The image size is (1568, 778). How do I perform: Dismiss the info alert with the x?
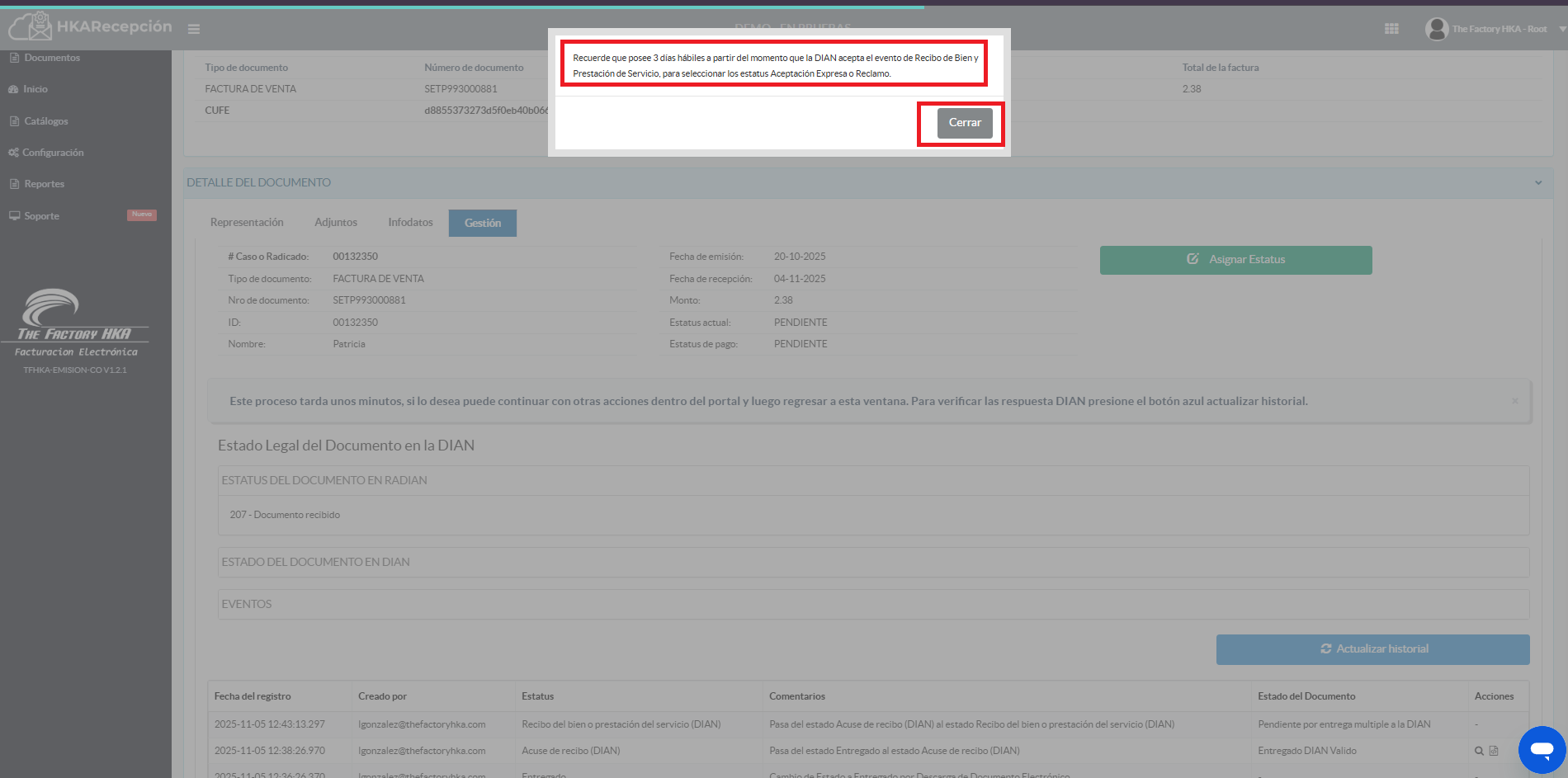[1514, 401]
